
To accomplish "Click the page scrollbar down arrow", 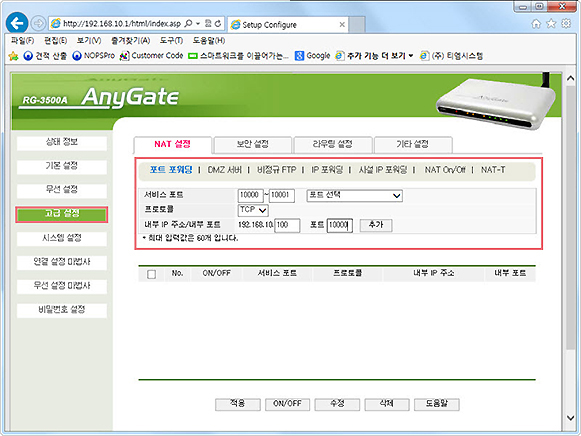I will 571,418.
